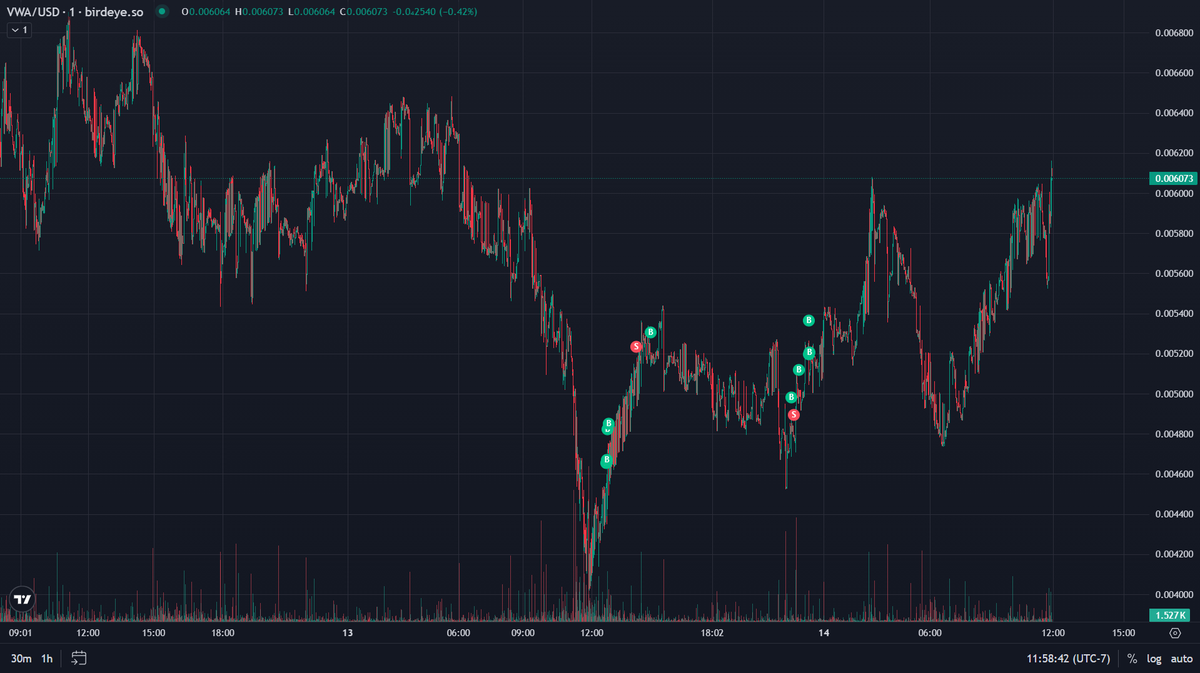Click the open value O0.006064
Image resolution: width=1200 pixels, height=673 pixels.
(x=205, y=12)
